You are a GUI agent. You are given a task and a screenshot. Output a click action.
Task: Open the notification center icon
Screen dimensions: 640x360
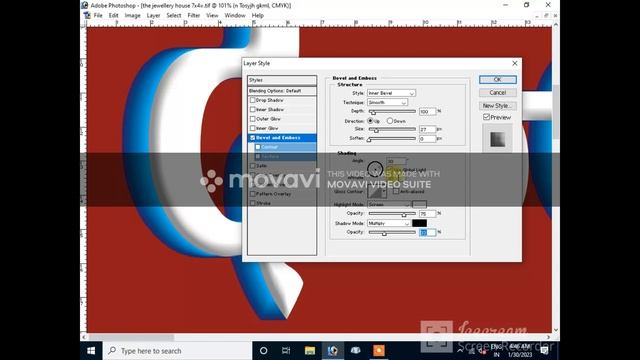tap(544, 351)
